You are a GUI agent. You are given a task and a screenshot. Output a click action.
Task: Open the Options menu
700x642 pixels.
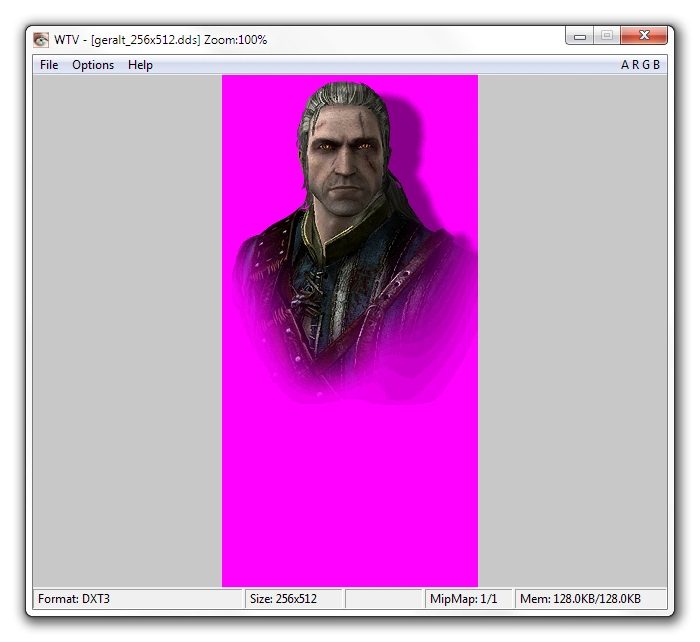pyautogui.click(x=93, y=65)
